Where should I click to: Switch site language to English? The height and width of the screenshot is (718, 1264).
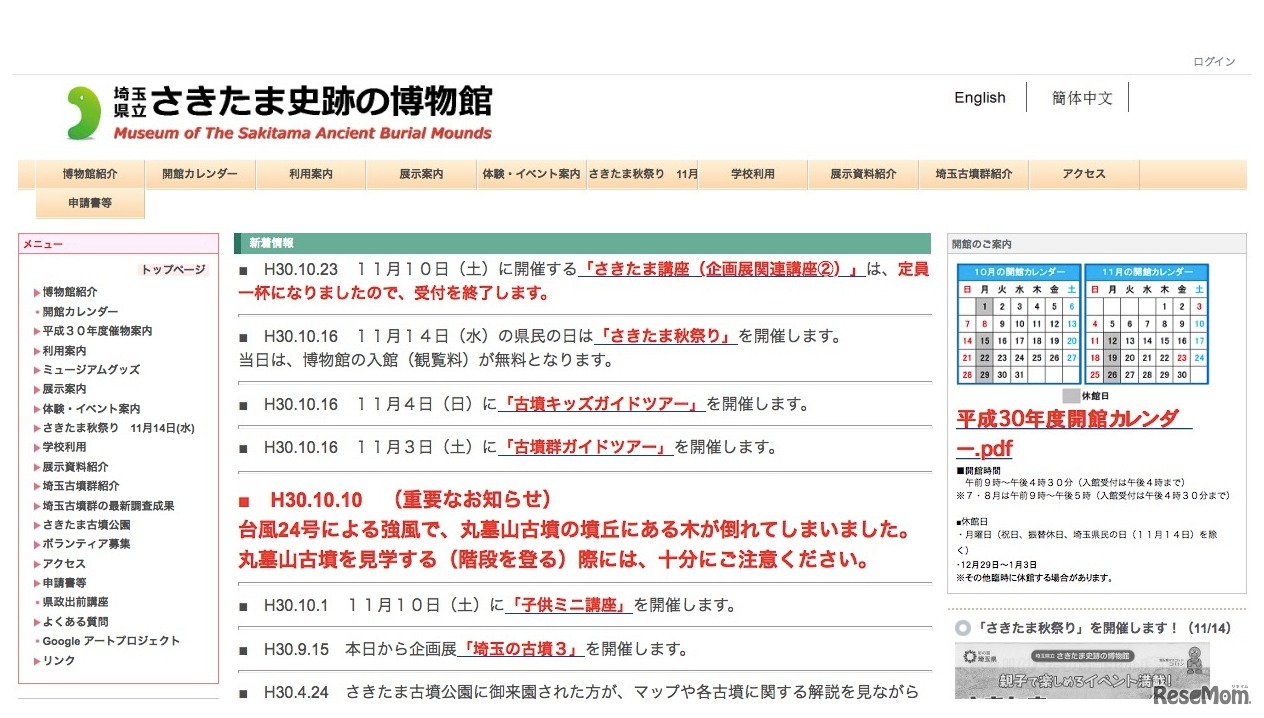[x=979, y=98]
